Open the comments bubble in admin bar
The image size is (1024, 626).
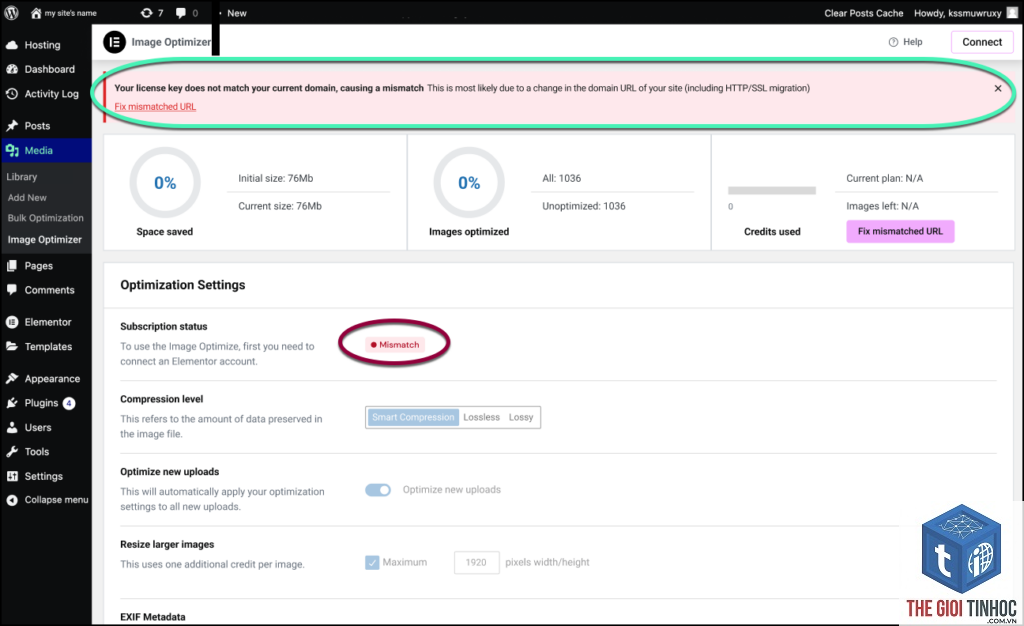point(181,12)
